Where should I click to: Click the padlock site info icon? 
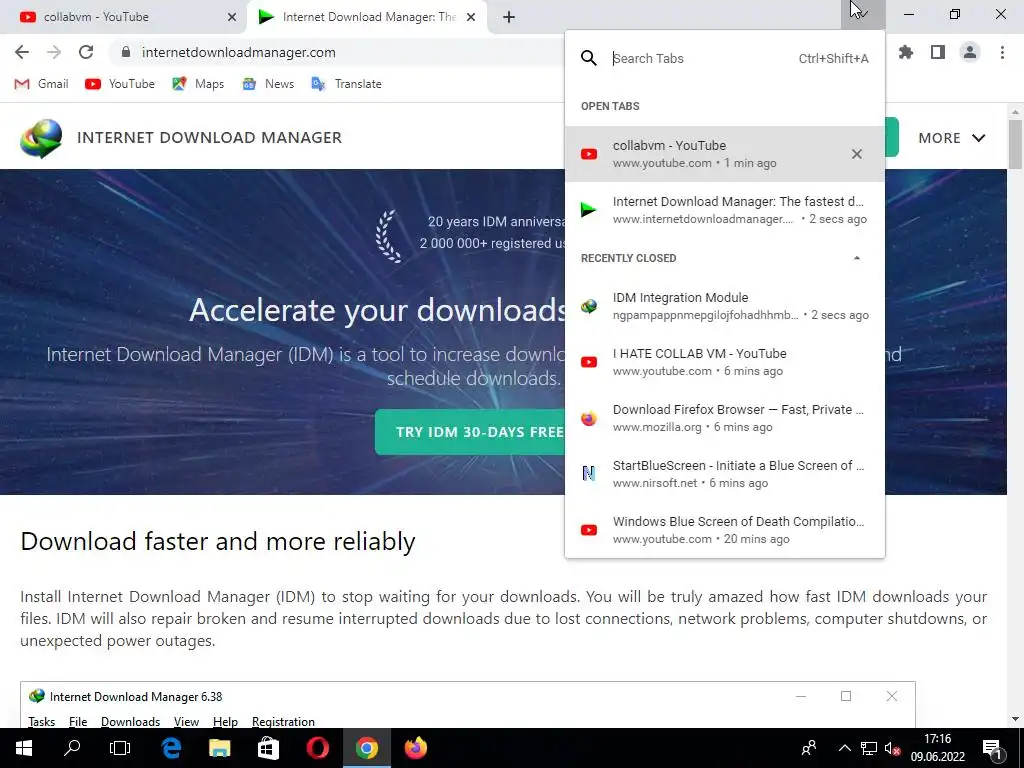point(126,52)
